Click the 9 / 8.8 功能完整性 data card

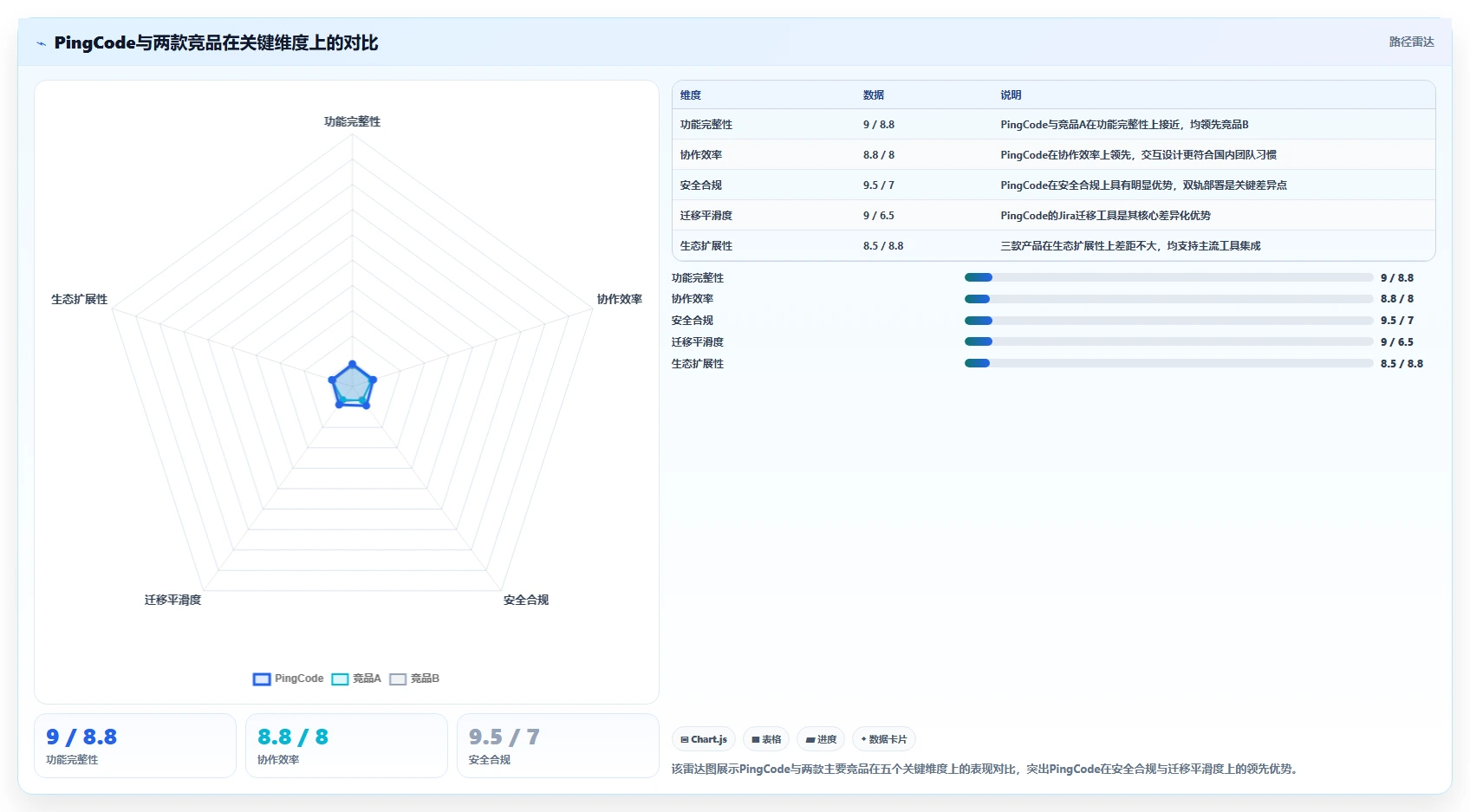point(135,746)
